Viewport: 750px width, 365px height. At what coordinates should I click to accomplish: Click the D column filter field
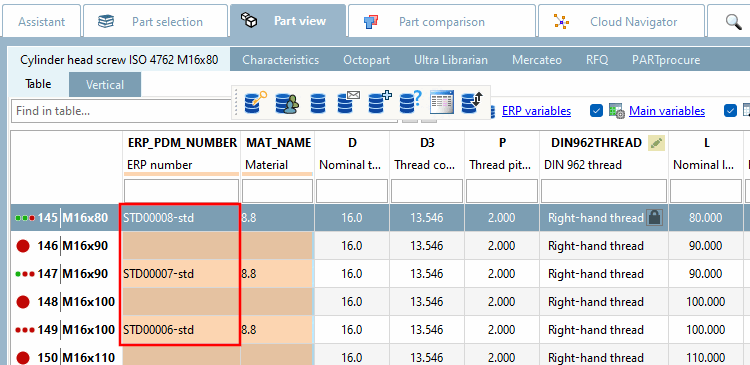pyautogui.click(x=352, y=191)
